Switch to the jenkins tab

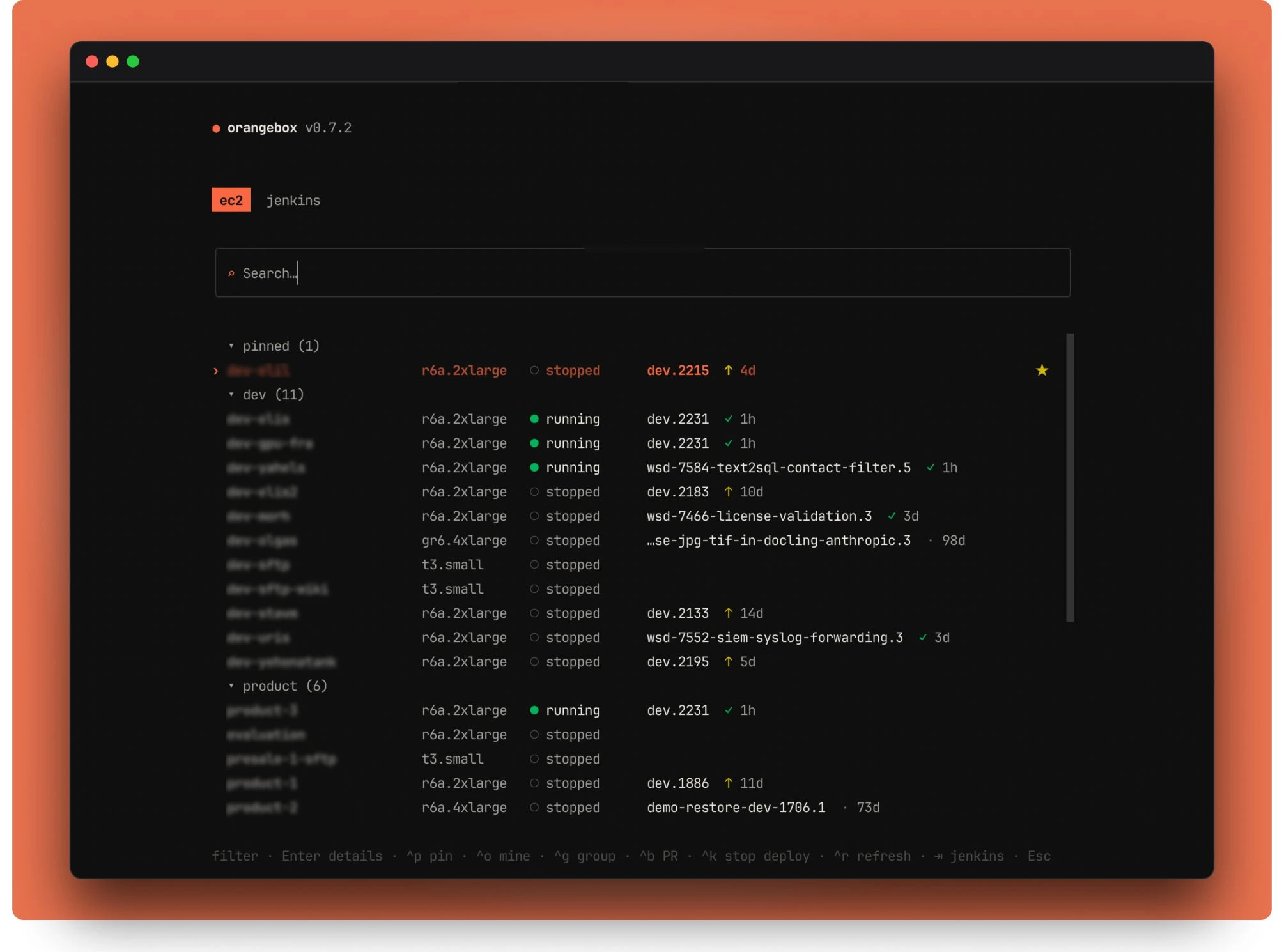click(293, 200)
